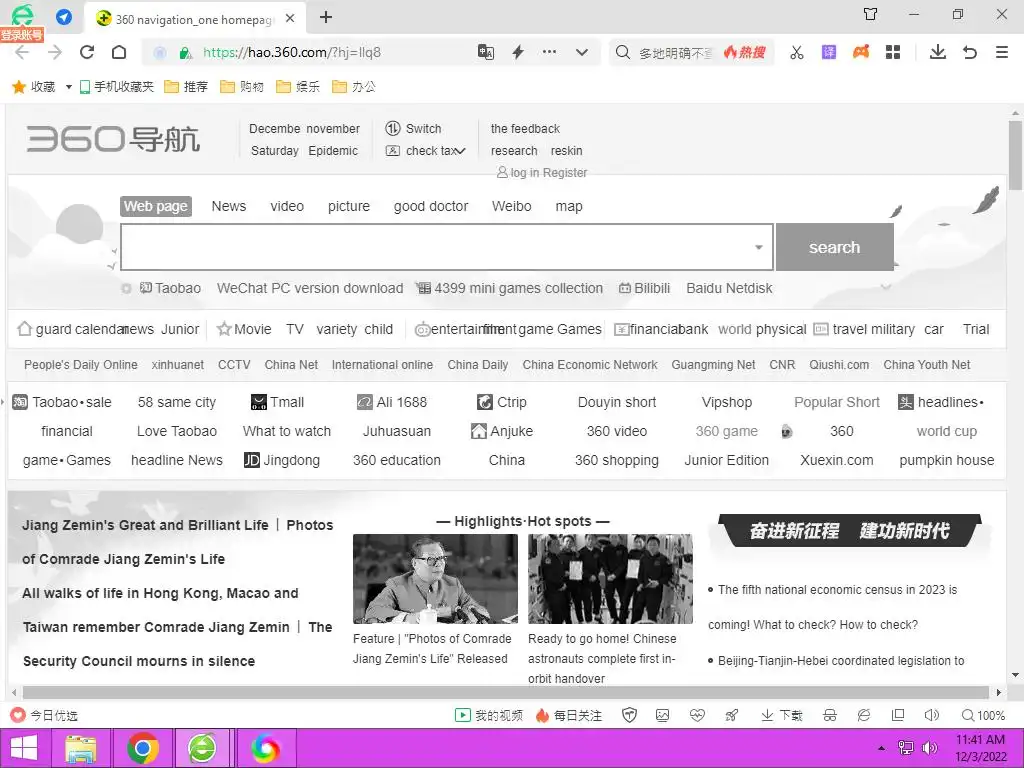This screenshot has height=768, width=1024.
Task: Open the CCTV news site link
Action: (x=234, y=364)
